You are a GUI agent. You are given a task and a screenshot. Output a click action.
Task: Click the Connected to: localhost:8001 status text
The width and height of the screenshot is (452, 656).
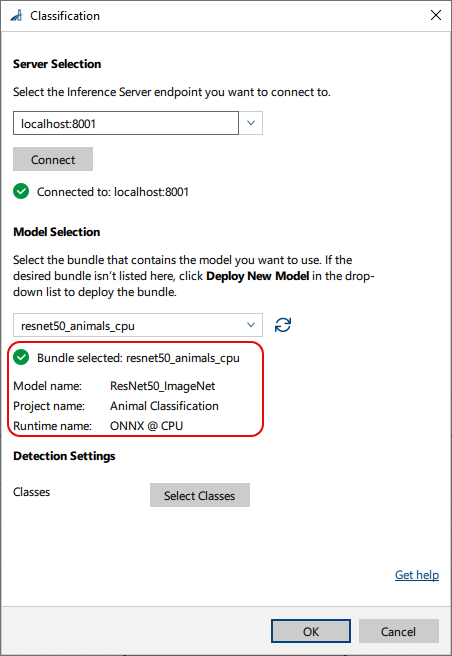click(113, 192)
